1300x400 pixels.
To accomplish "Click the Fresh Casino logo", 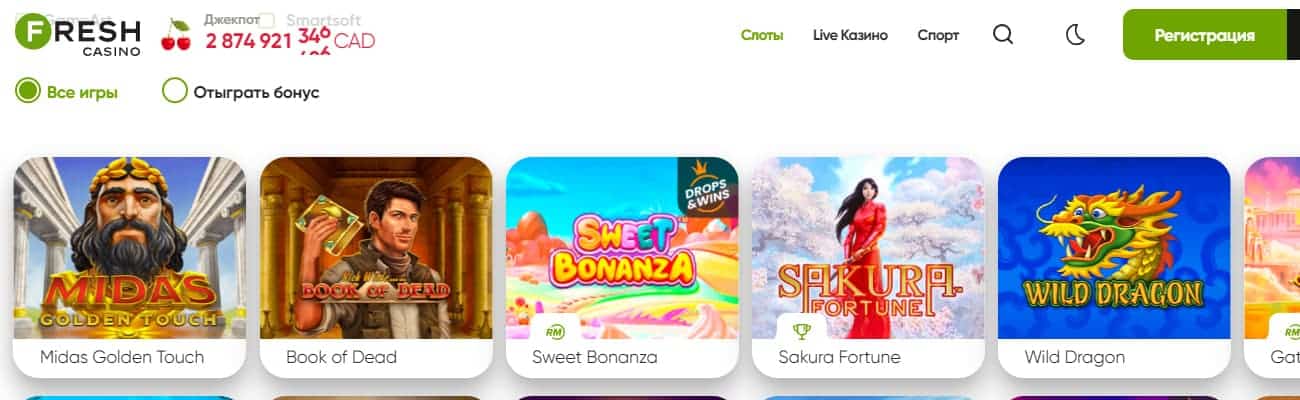I will click(78, 35).
